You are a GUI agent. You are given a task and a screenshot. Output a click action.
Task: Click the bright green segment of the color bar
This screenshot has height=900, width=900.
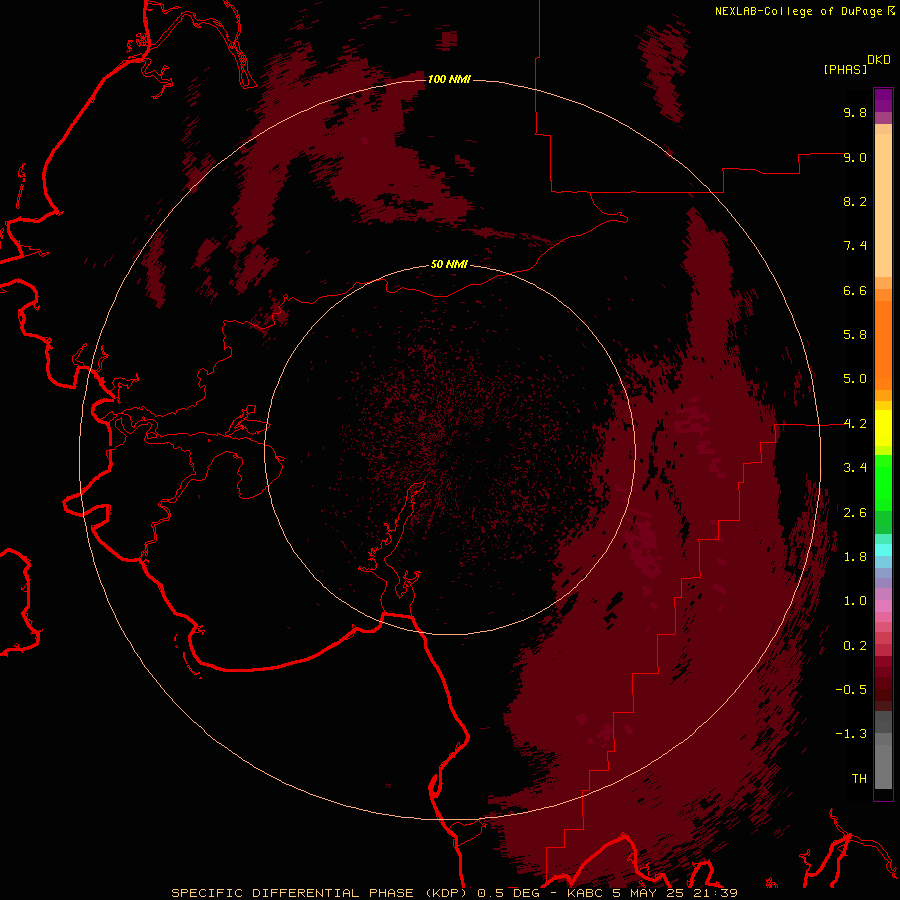pyautogui.click(x=883, y=482)
